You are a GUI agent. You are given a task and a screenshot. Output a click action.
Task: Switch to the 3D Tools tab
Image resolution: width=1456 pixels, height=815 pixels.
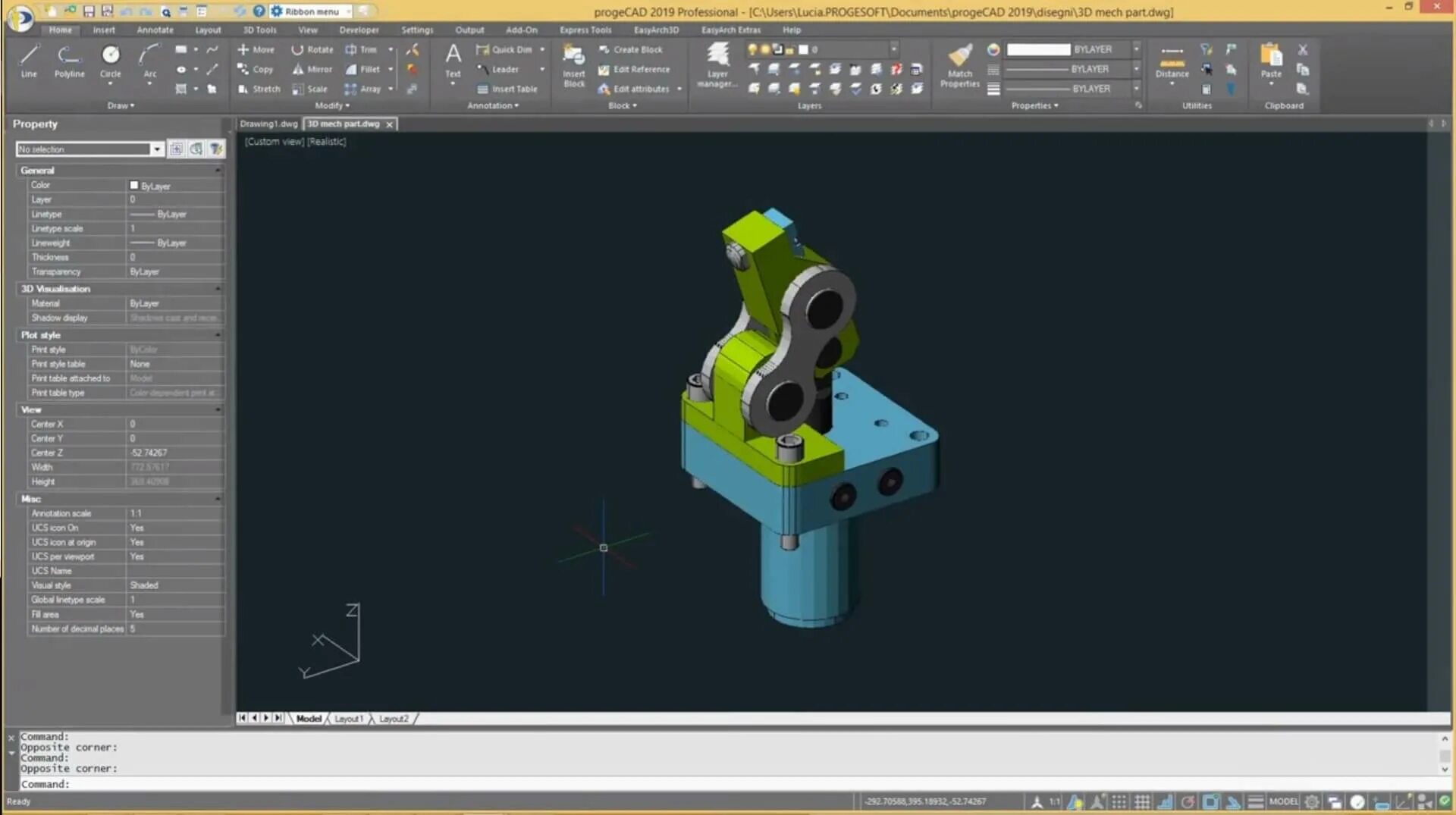point(259,30)
